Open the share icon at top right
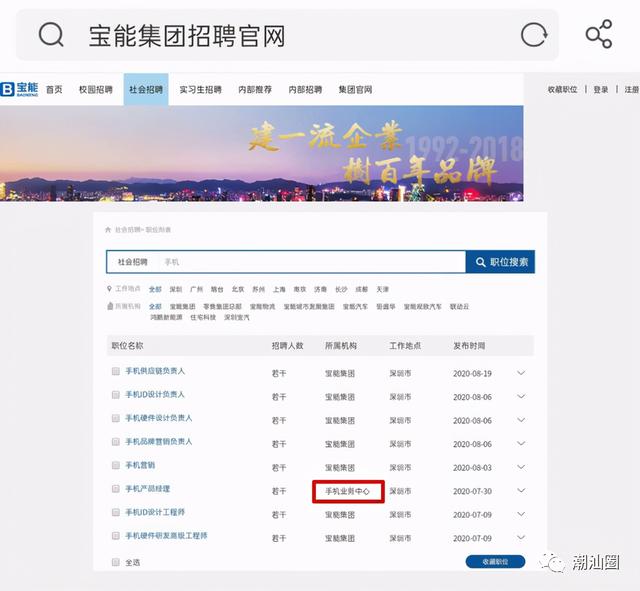This screenshot has height=591, width=640. click(599, 35)
